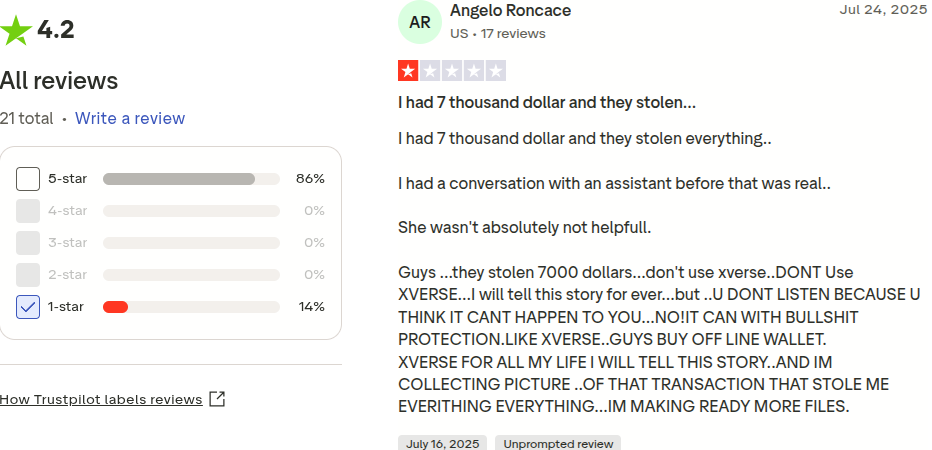The height and width of the screenshot is (450, 932).
Task: Click the disabled 2-star checkbox
Action: pos(28,275)
